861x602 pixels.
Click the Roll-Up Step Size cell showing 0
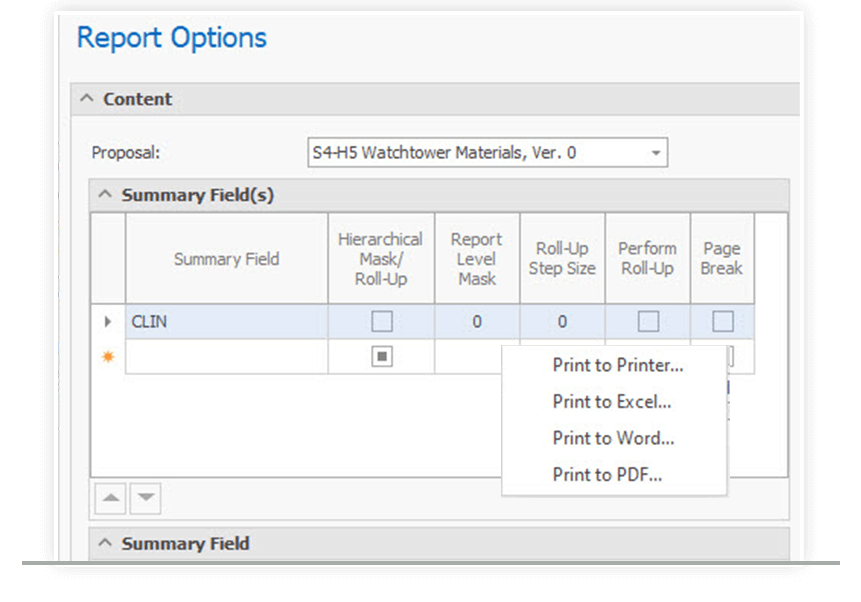(562, 321)
